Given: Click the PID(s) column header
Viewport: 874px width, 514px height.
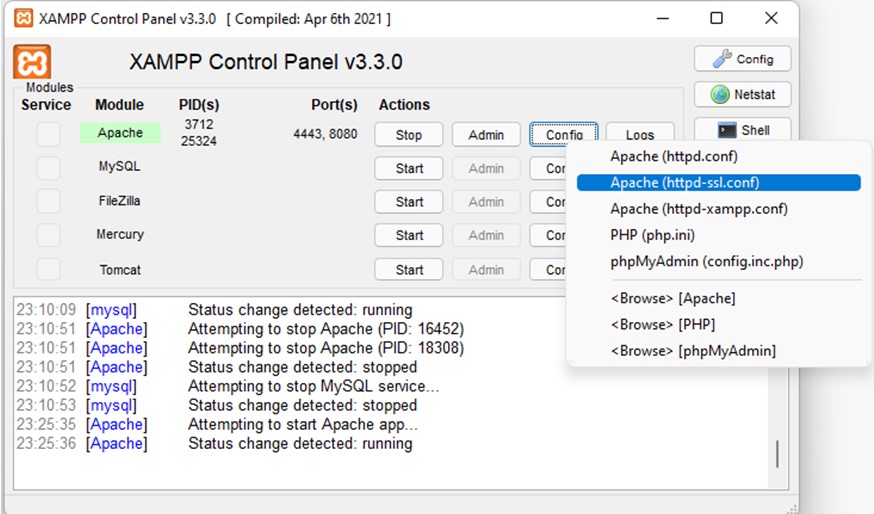Looking at the screenshot, I should [x=199, y=105].
